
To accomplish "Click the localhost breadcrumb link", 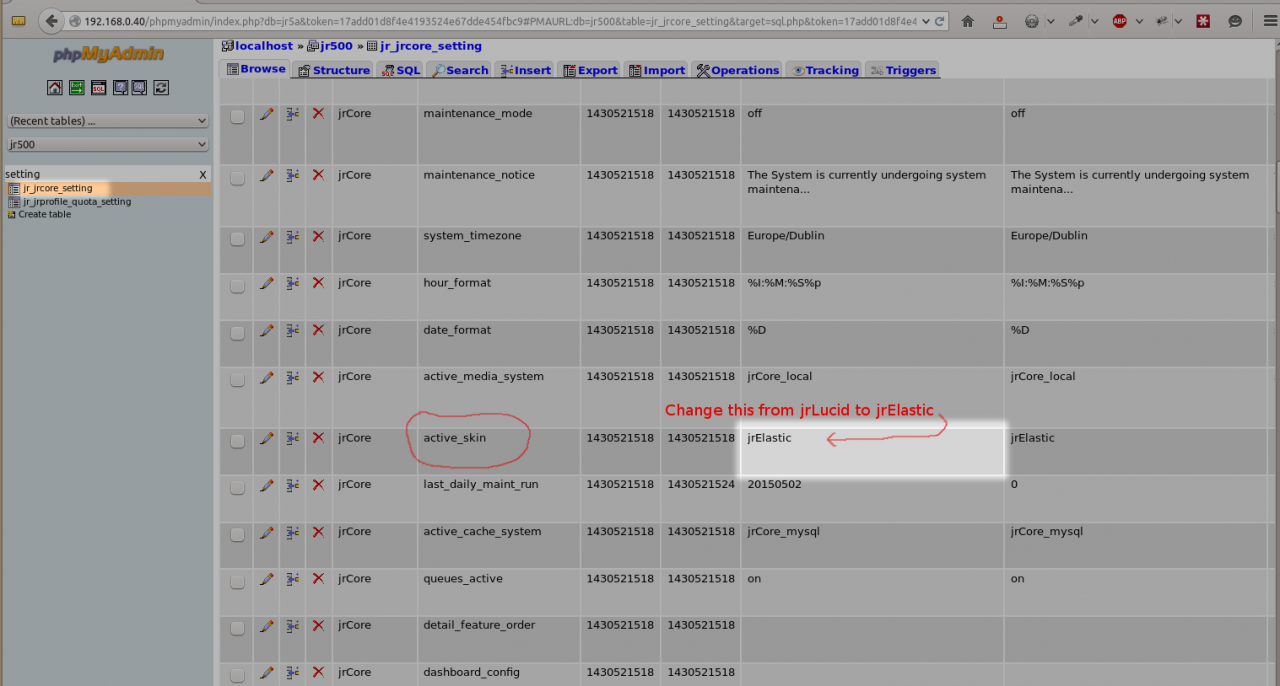I will (x=264, y=46).
